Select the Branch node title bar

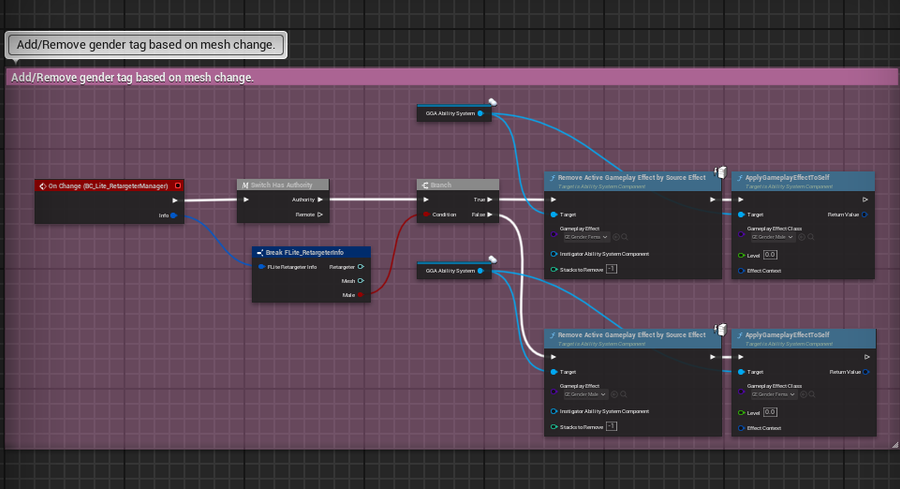[x=457, y=185]
